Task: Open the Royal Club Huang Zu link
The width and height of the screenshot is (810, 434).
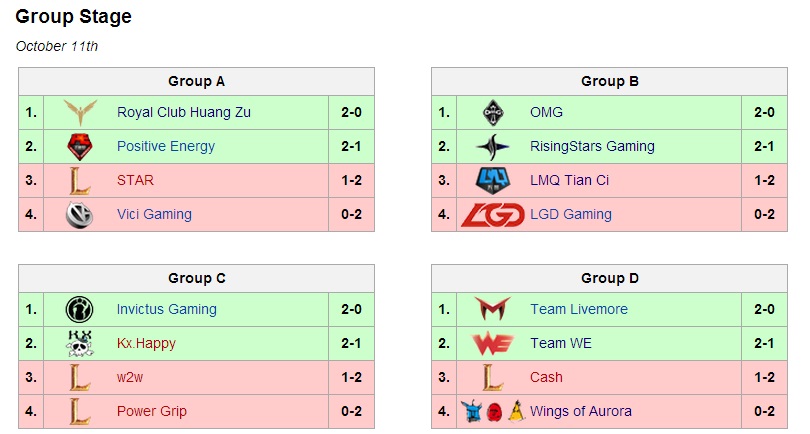Action: 183,112
